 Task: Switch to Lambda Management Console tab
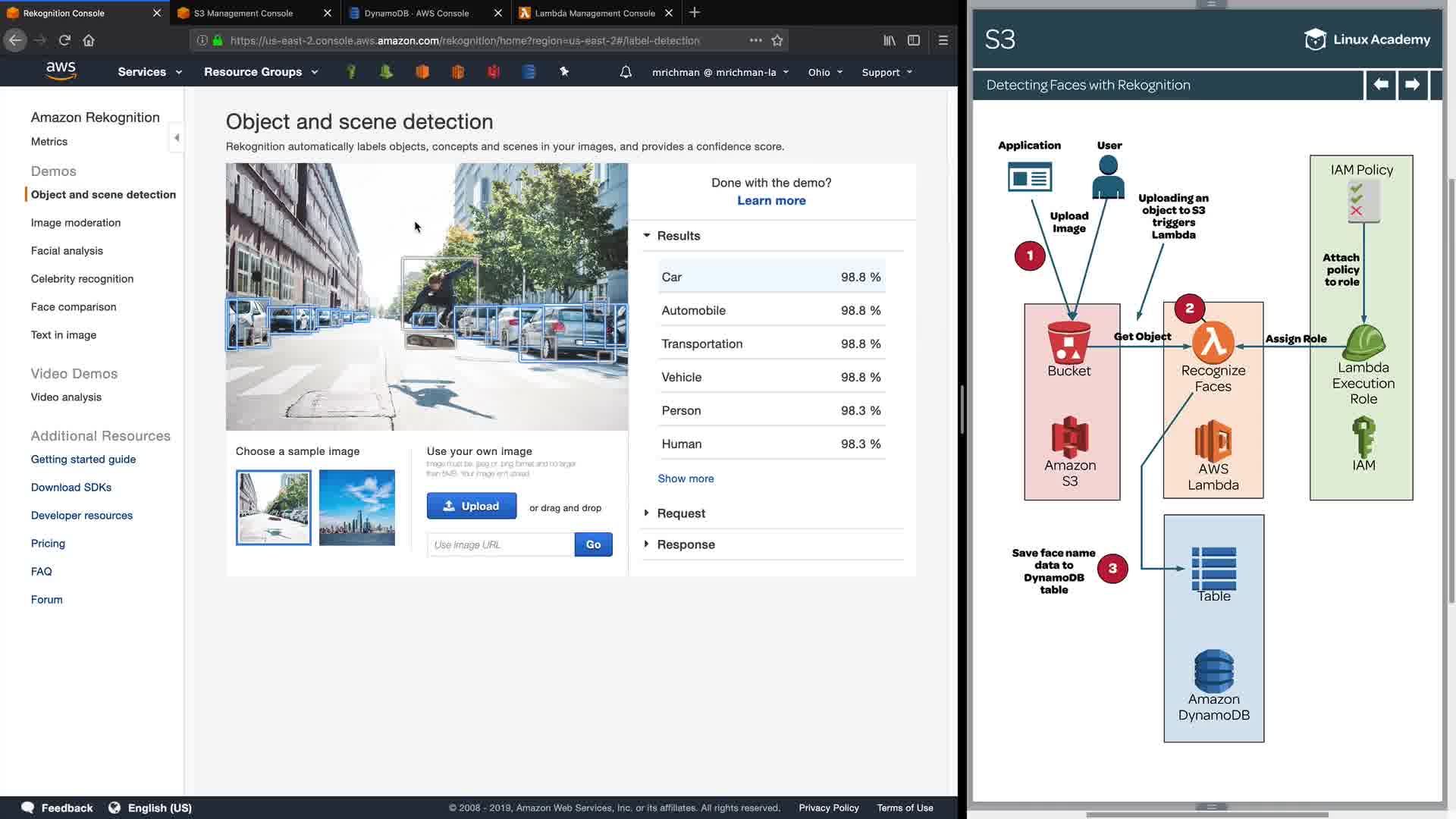click(x=595, y=13)
